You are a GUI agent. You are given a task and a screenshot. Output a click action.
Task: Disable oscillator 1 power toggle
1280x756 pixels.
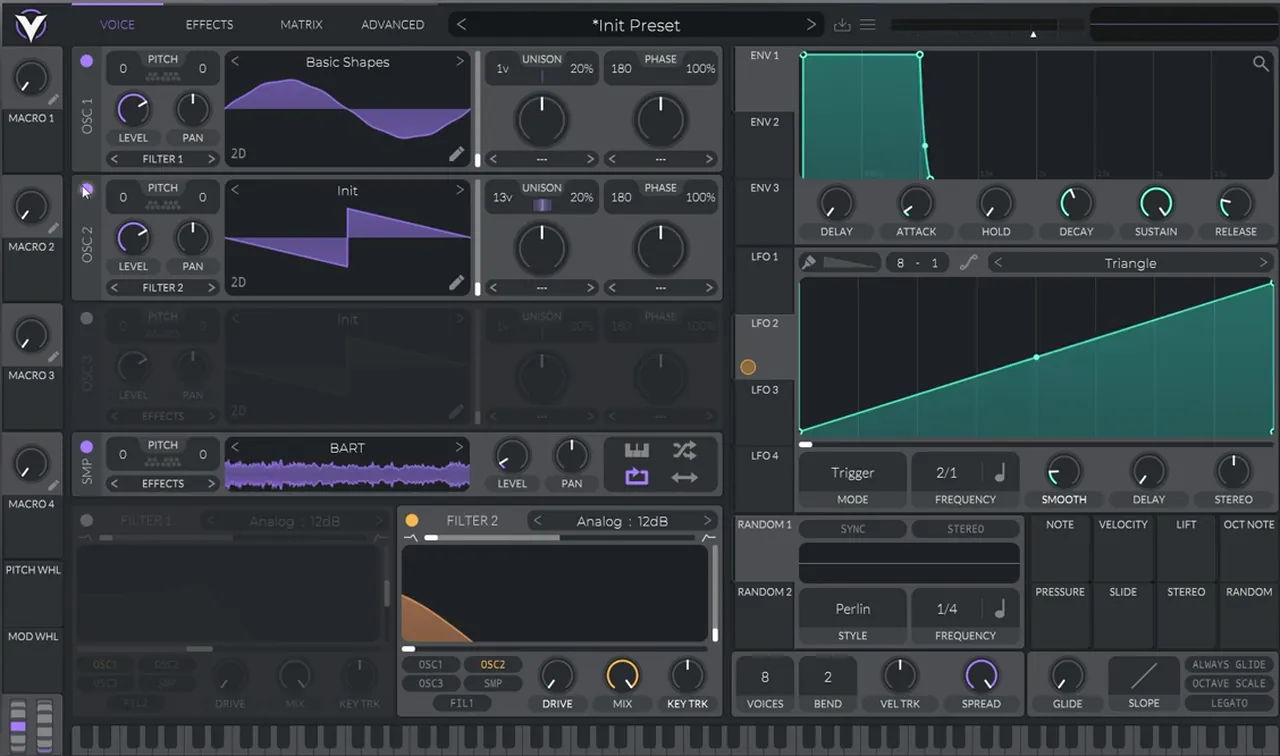[87, 61]
